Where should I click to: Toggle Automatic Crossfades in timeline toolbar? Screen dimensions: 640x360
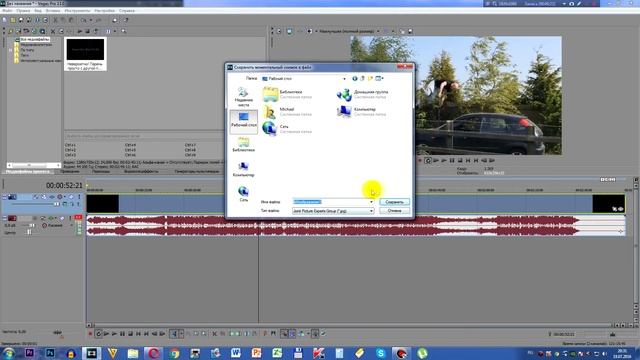[292, 334]
